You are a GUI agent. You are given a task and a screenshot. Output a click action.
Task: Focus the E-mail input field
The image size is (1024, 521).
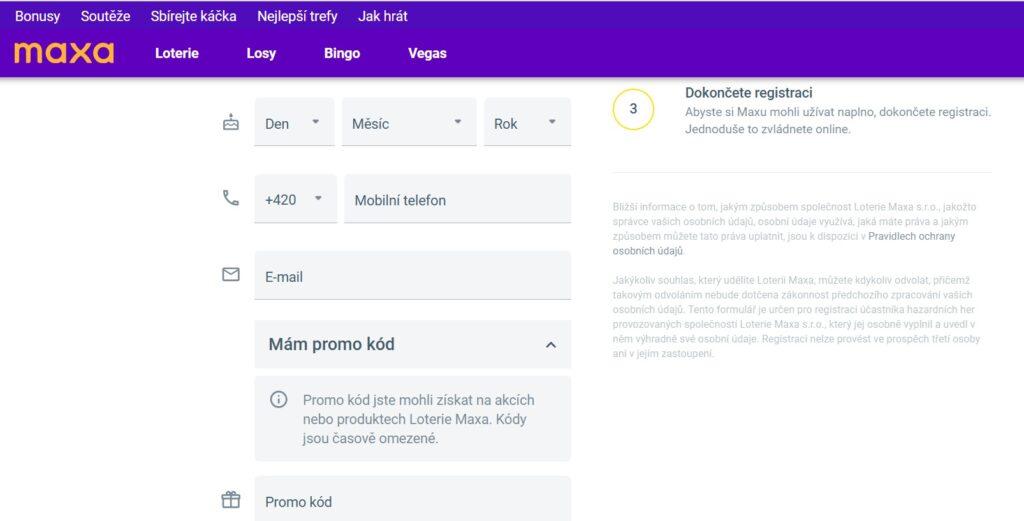(413, 276)
